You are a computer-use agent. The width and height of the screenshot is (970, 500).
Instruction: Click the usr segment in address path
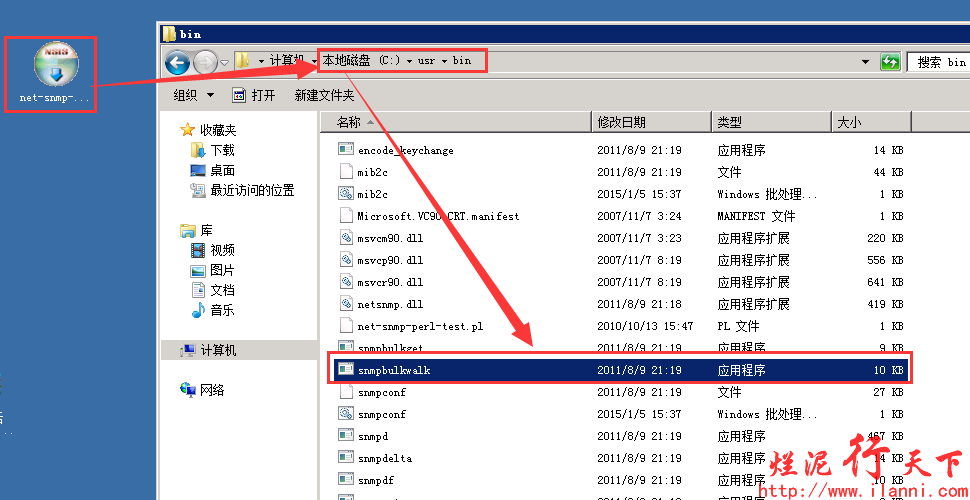pos(426,61)
